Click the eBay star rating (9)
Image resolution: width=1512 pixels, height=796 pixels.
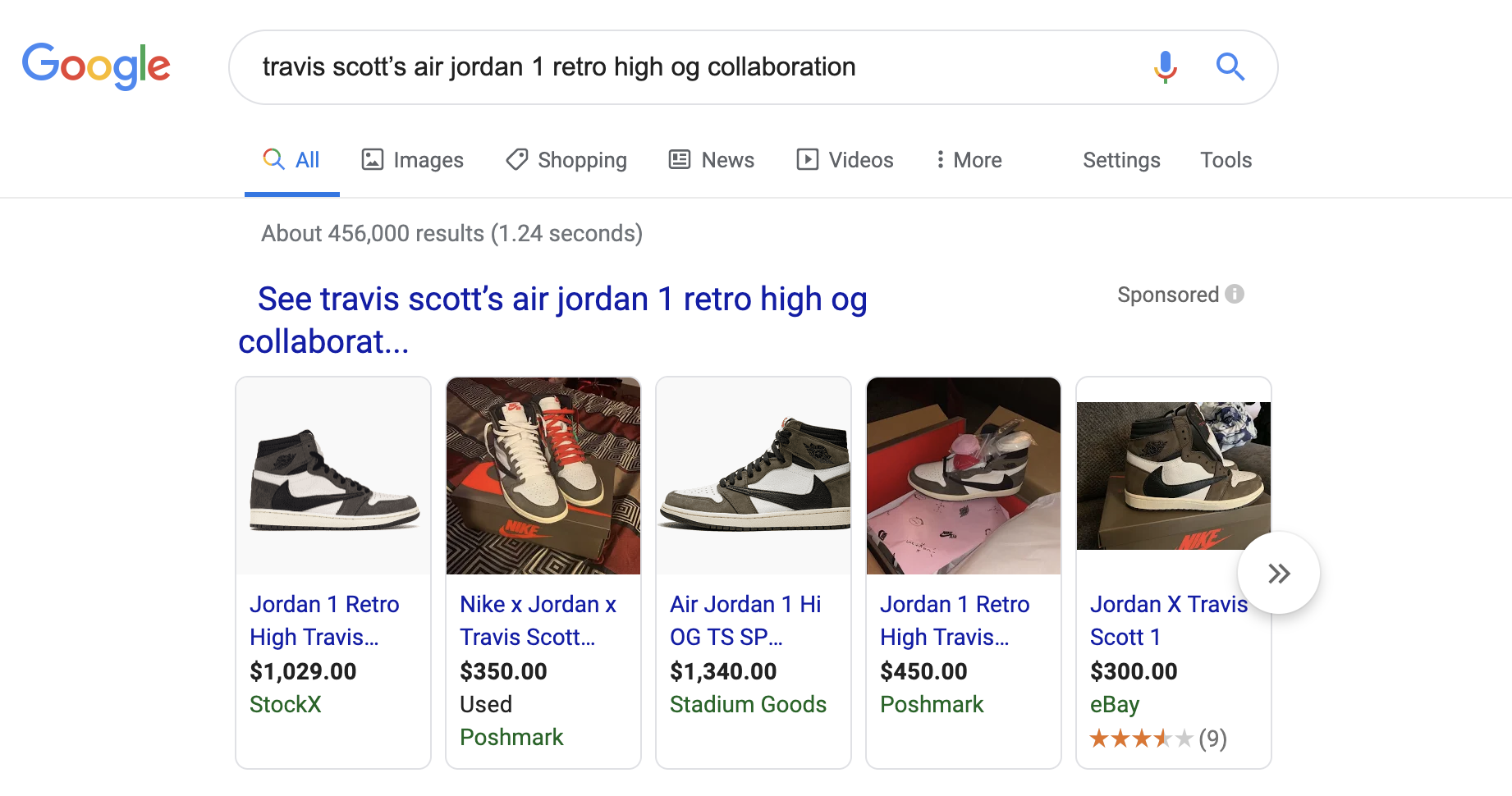click(1158, 739)
